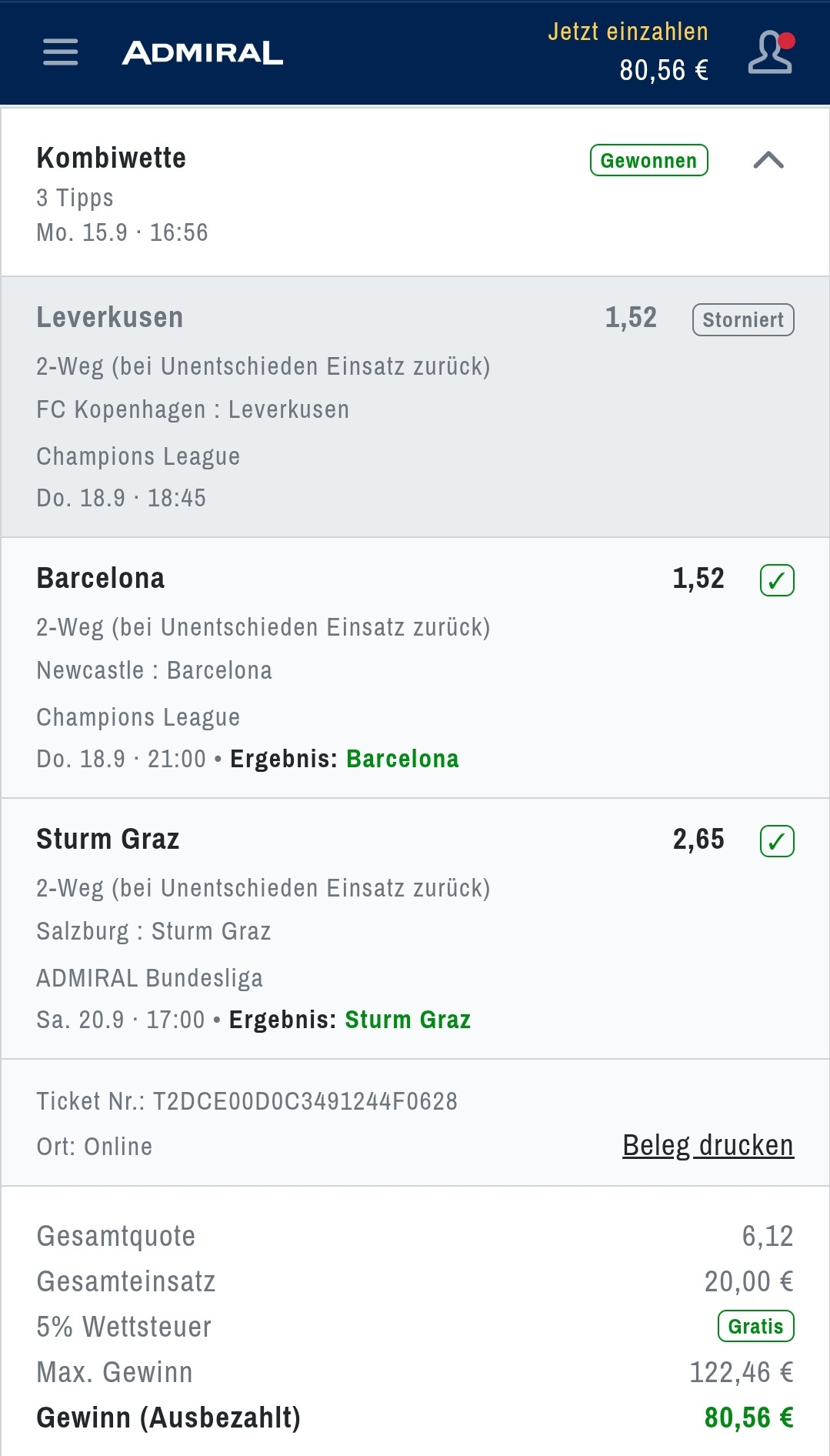Click the green checkmark beside Barcelona
The height and width of the screenshot is (1456, 830).
click(x=777, y=580)
